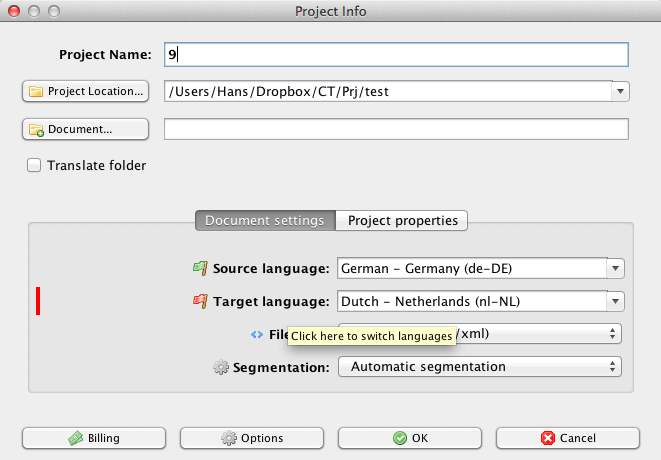Click the Billing money icon
Screen dimensions: 661x460
tap(76, 438)
